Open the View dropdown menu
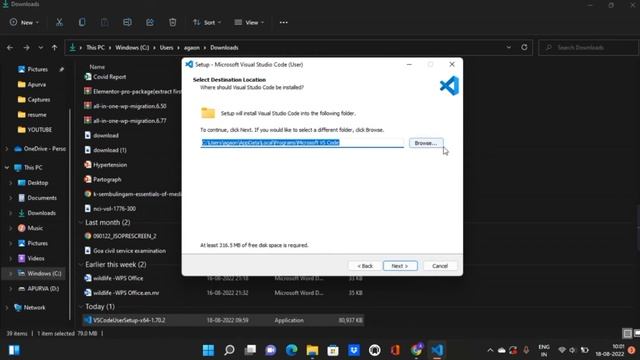 point(249,22)
